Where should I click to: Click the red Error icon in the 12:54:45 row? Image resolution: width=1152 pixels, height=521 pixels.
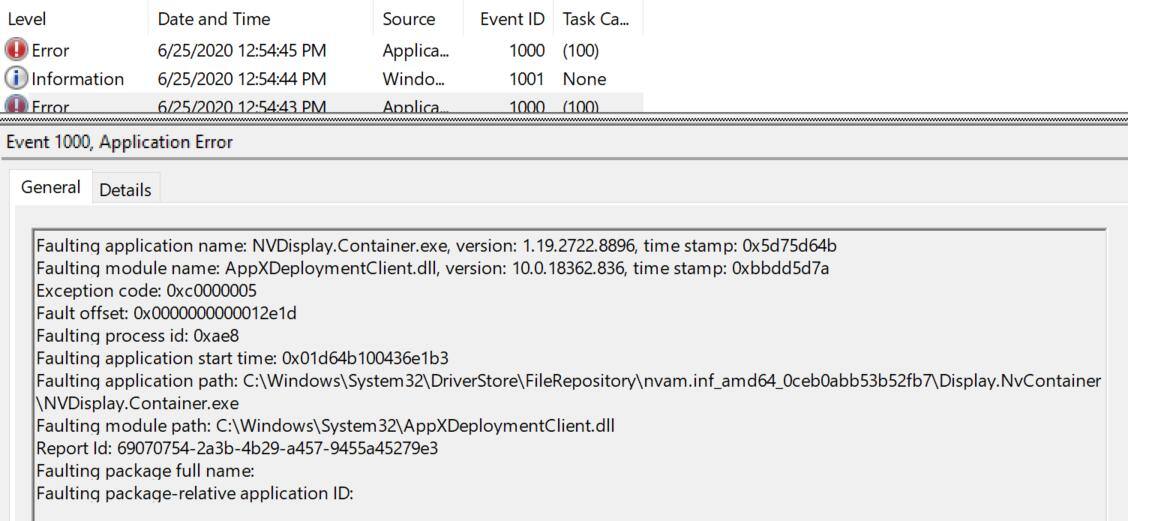(17, 49)
